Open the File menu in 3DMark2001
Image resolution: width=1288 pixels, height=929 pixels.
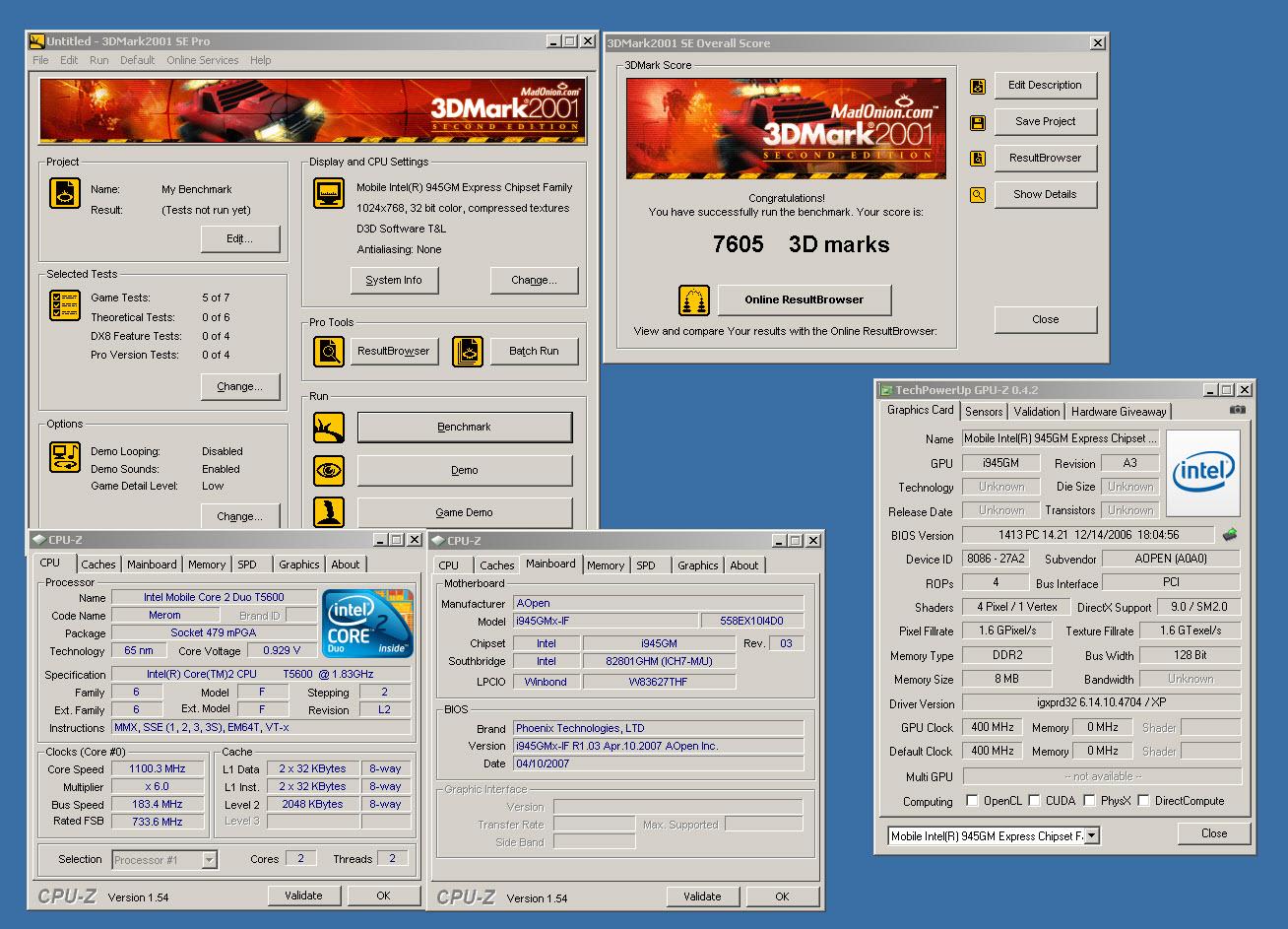point(40,60)
